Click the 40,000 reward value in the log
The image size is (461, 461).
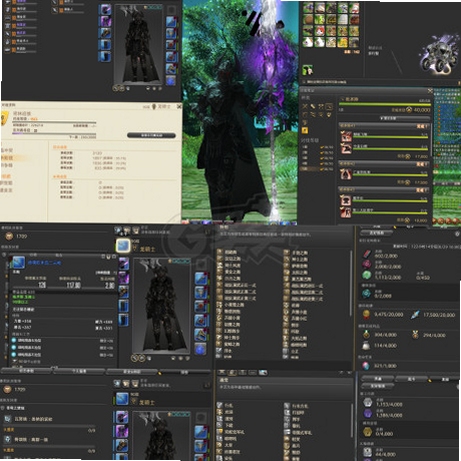click(x=422, y=110)
